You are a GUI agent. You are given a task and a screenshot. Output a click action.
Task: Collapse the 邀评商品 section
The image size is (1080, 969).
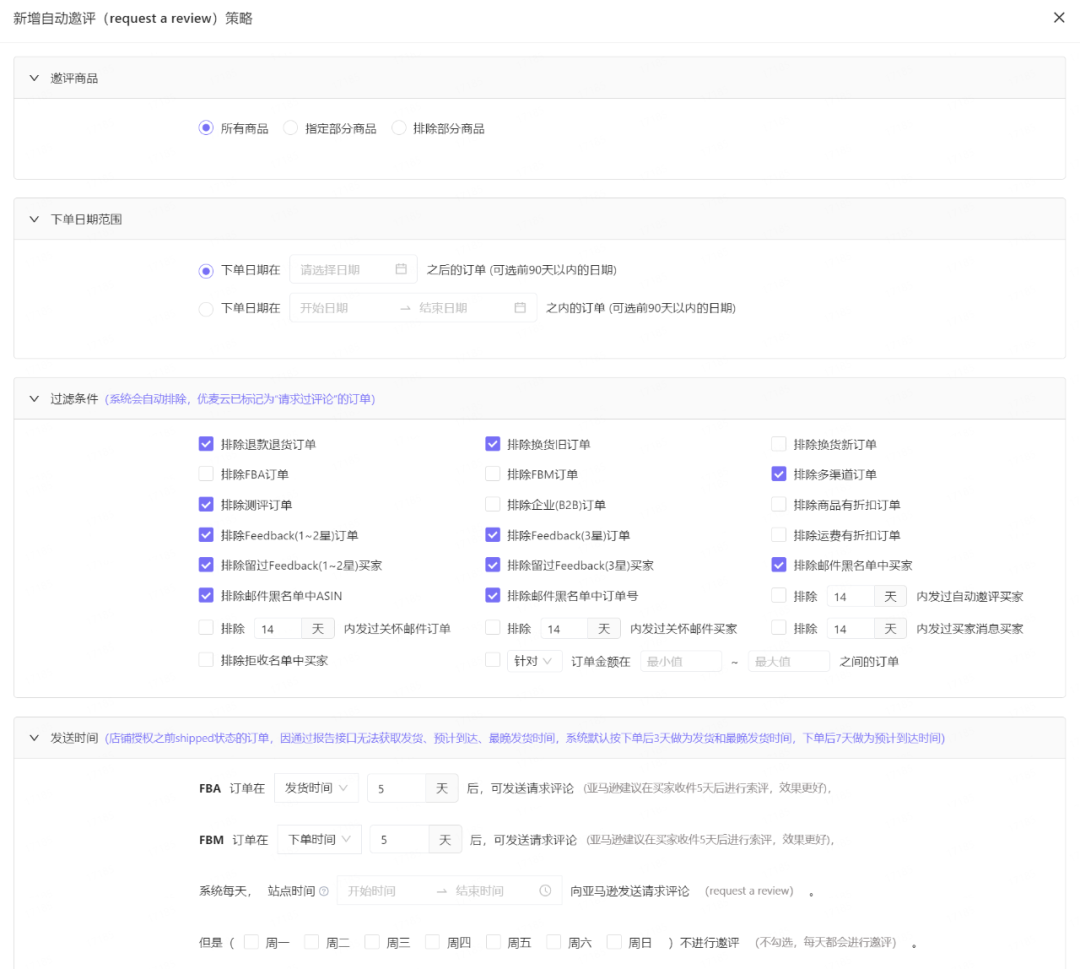(34, 78)
